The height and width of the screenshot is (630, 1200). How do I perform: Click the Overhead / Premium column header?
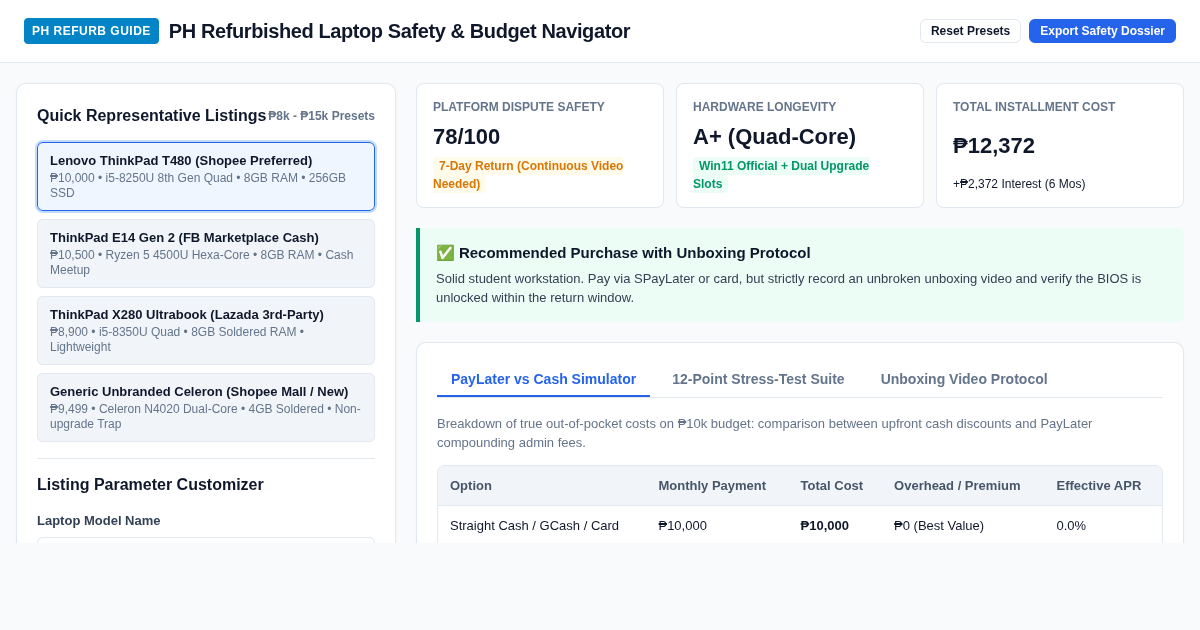click(x=957, y=486)
